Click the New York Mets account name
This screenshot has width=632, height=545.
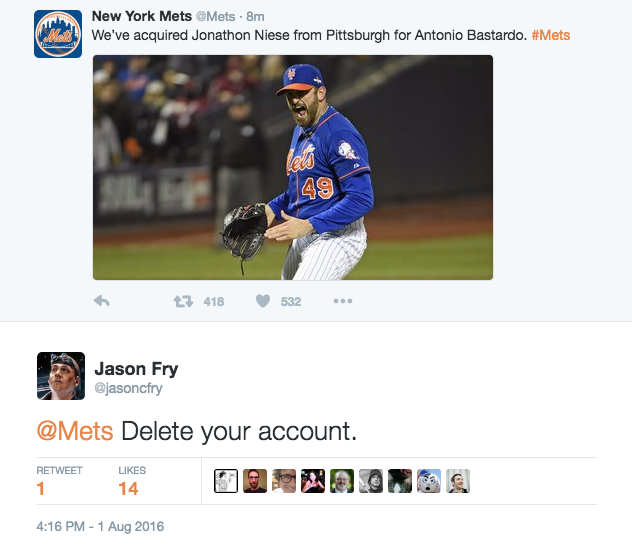[141, 16]
